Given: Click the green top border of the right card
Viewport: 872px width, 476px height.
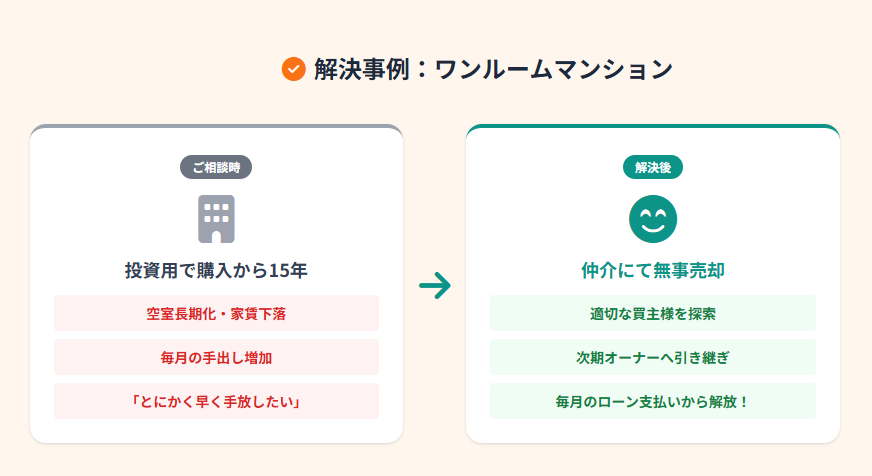Looking at the screenshot, I should pos(653,126).
